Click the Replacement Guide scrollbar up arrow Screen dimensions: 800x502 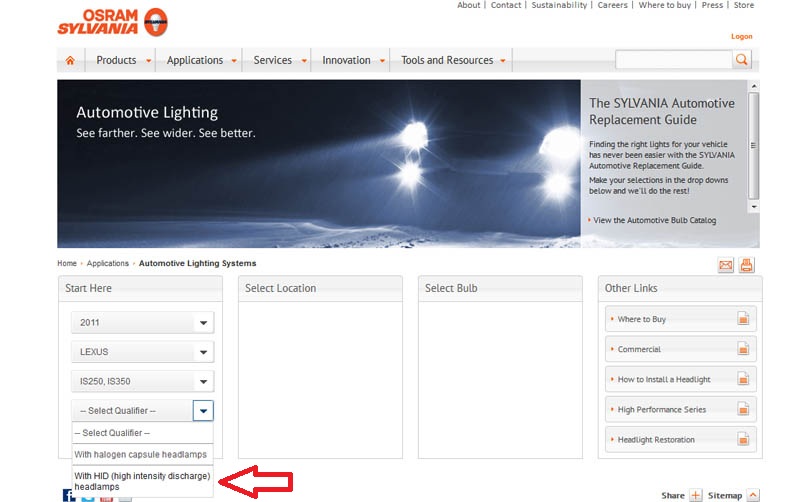point(754,87)
